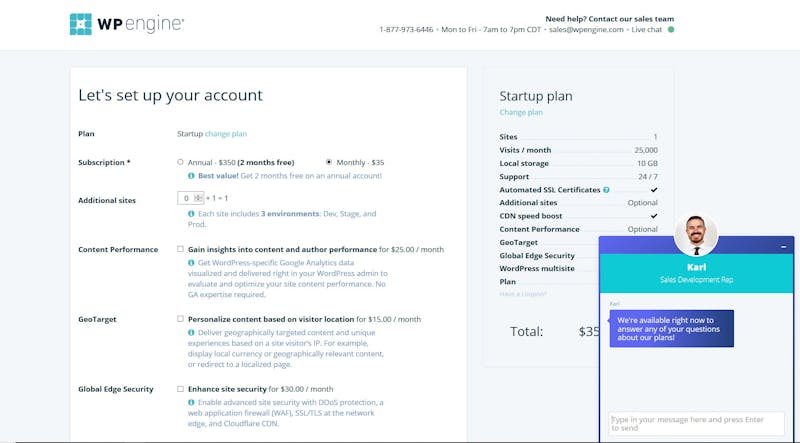Screen dimensions: 800x443
Task: Click 'Need help? Contact our sales team' text
Action: 610,19
